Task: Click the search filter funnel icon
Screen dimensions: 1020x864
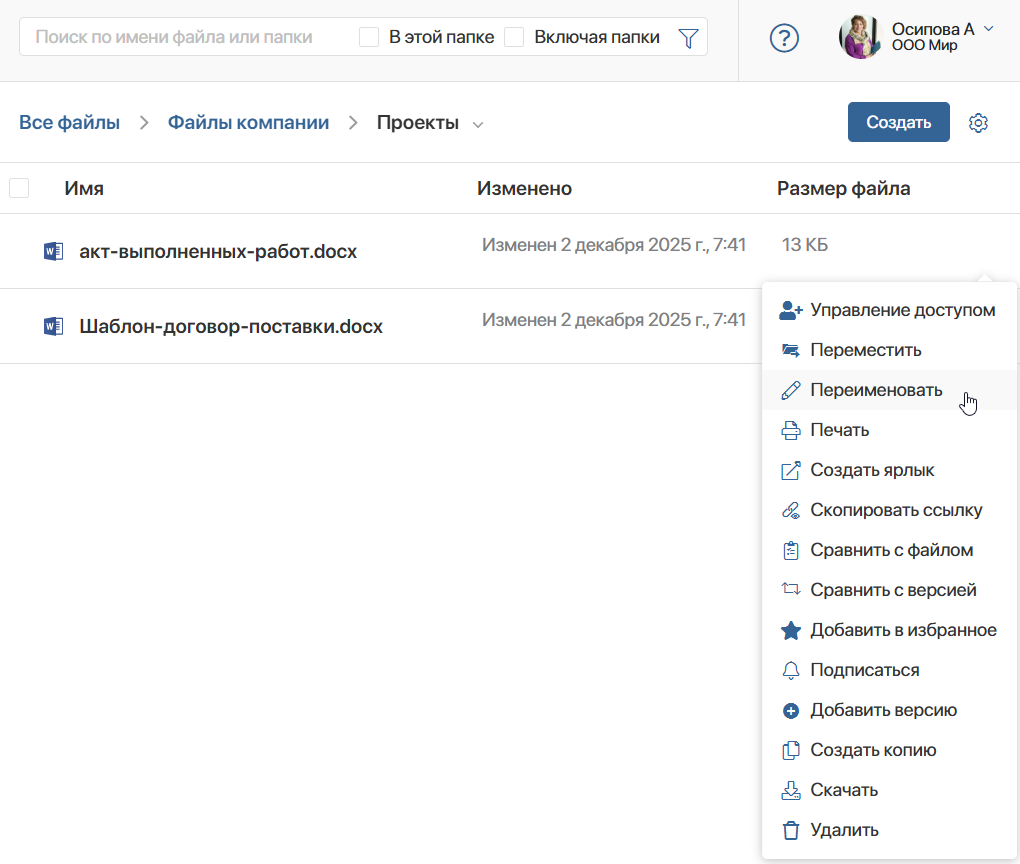Action: (688, 38)
